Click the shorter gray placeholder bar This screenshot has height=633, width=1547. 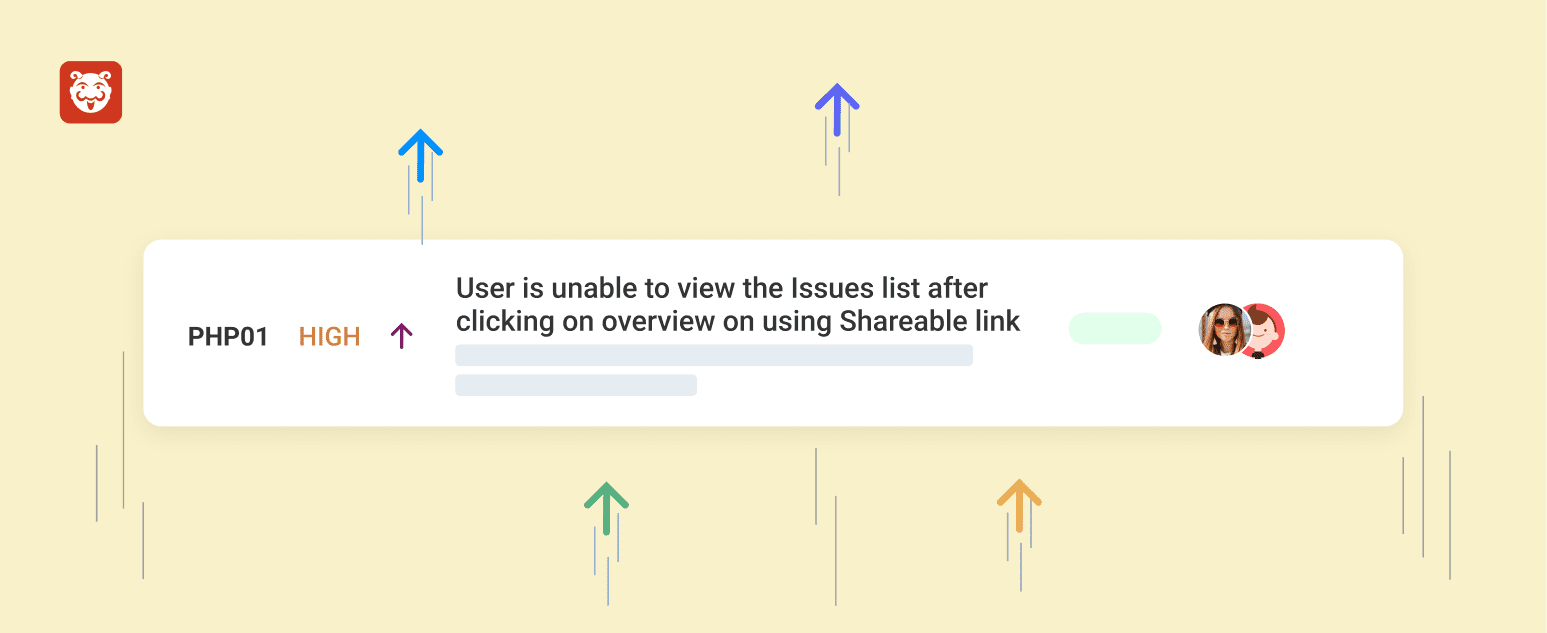pyautogui.click(x=576, y=385)
